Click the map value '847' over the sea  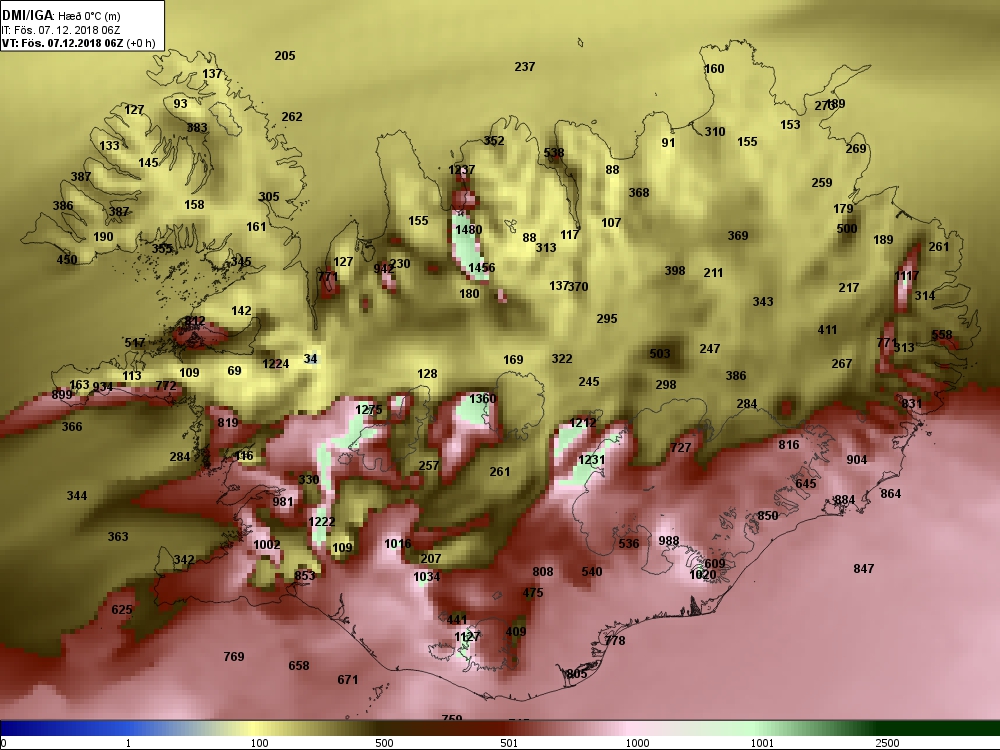pos(864,570)
